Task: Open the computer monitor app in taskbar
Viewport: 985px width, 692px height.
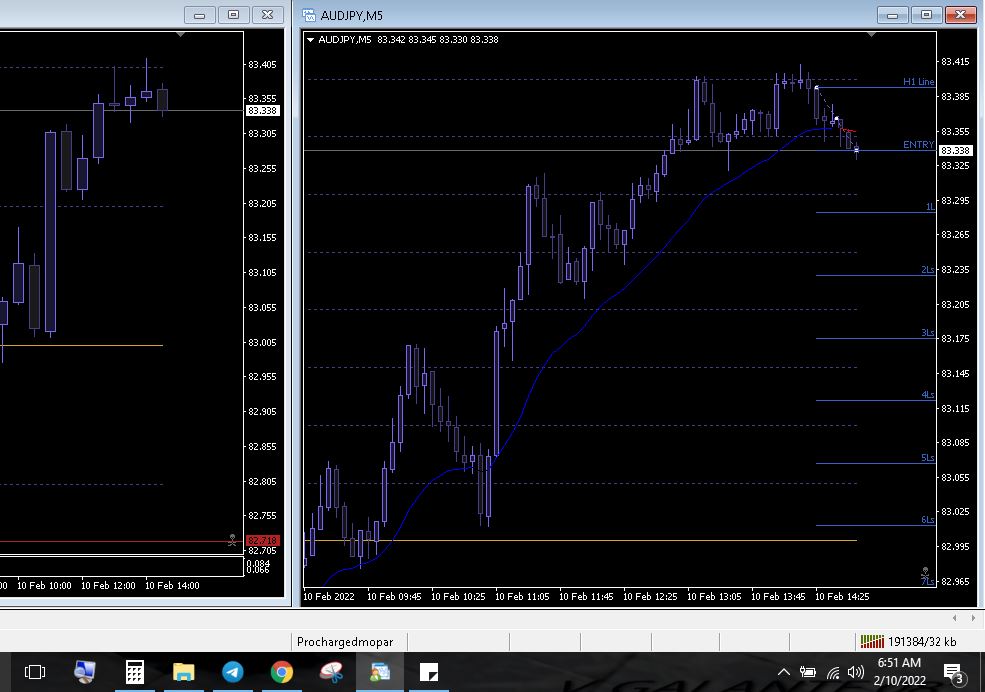Action: pos(84,673)
